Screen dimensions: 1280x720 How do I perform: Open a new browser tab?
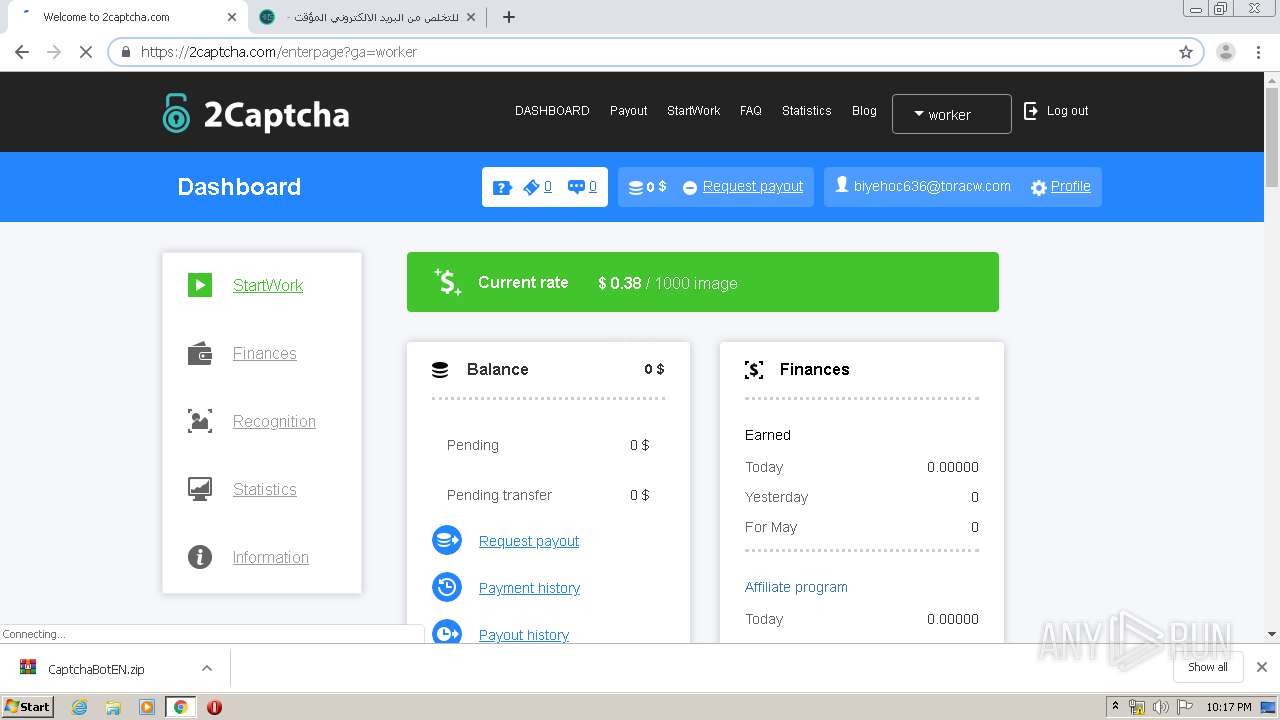point(508,17)
